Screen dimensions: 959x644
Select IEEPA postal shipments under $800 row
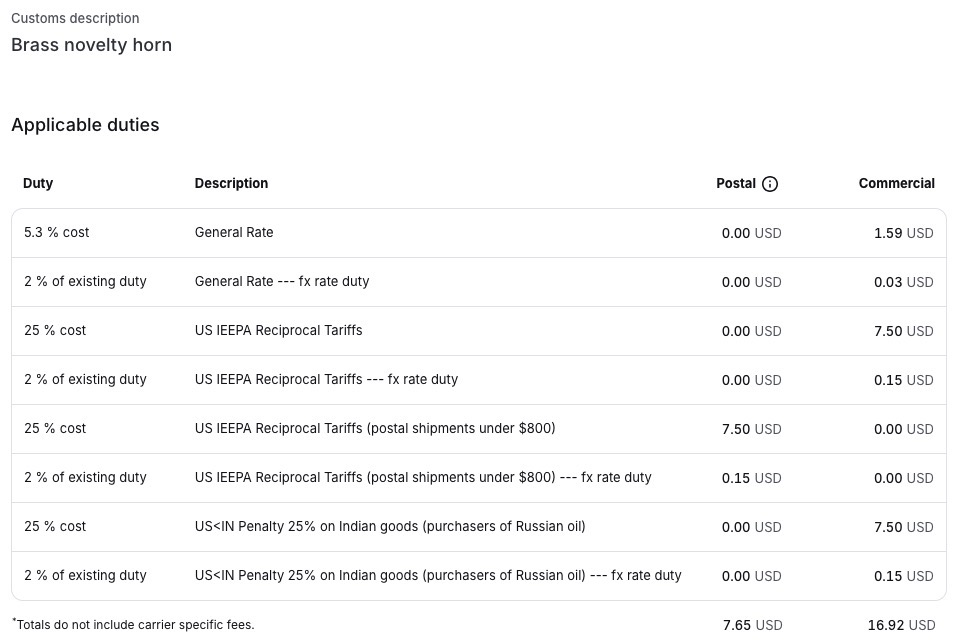375,429
